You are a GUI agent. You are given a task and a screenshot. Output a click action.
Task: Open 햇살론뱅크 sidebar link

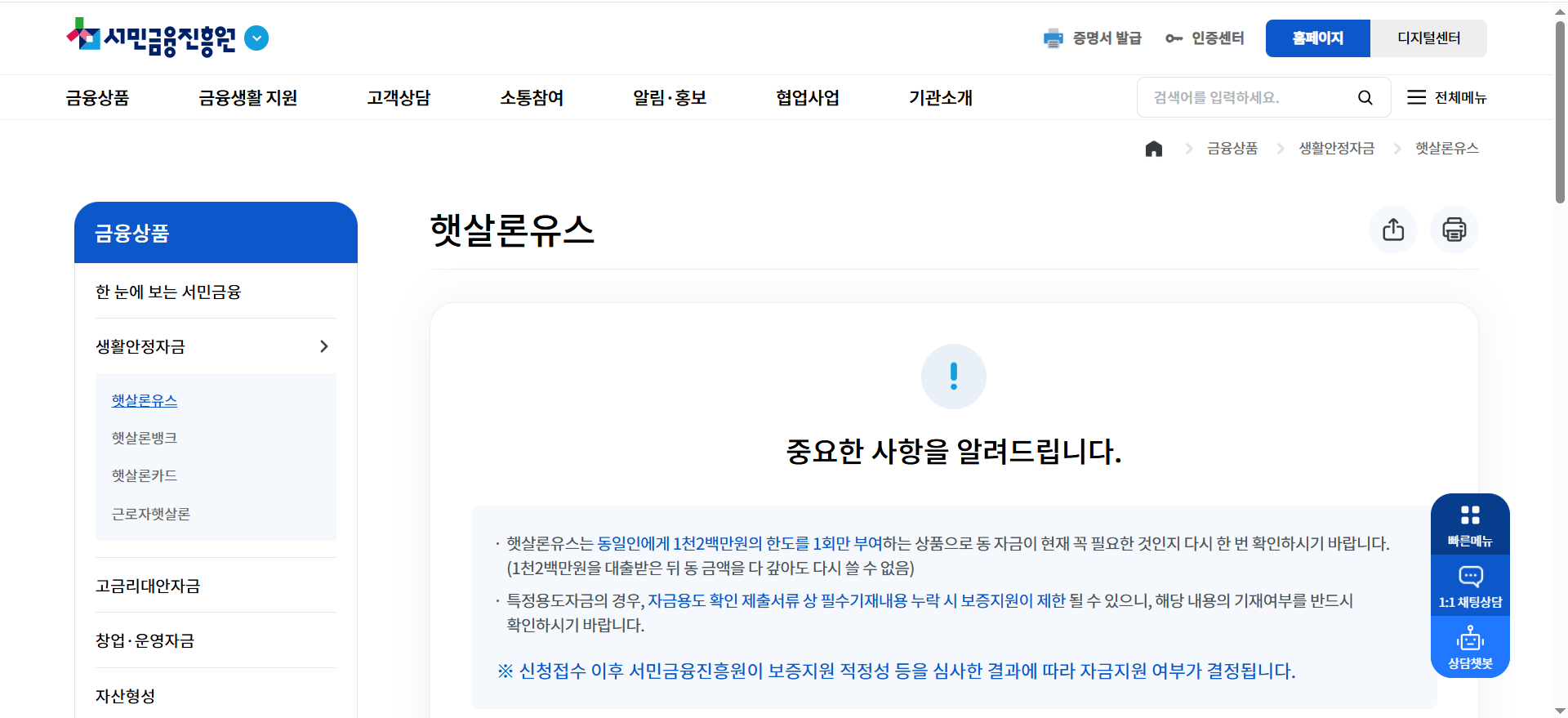145,438
